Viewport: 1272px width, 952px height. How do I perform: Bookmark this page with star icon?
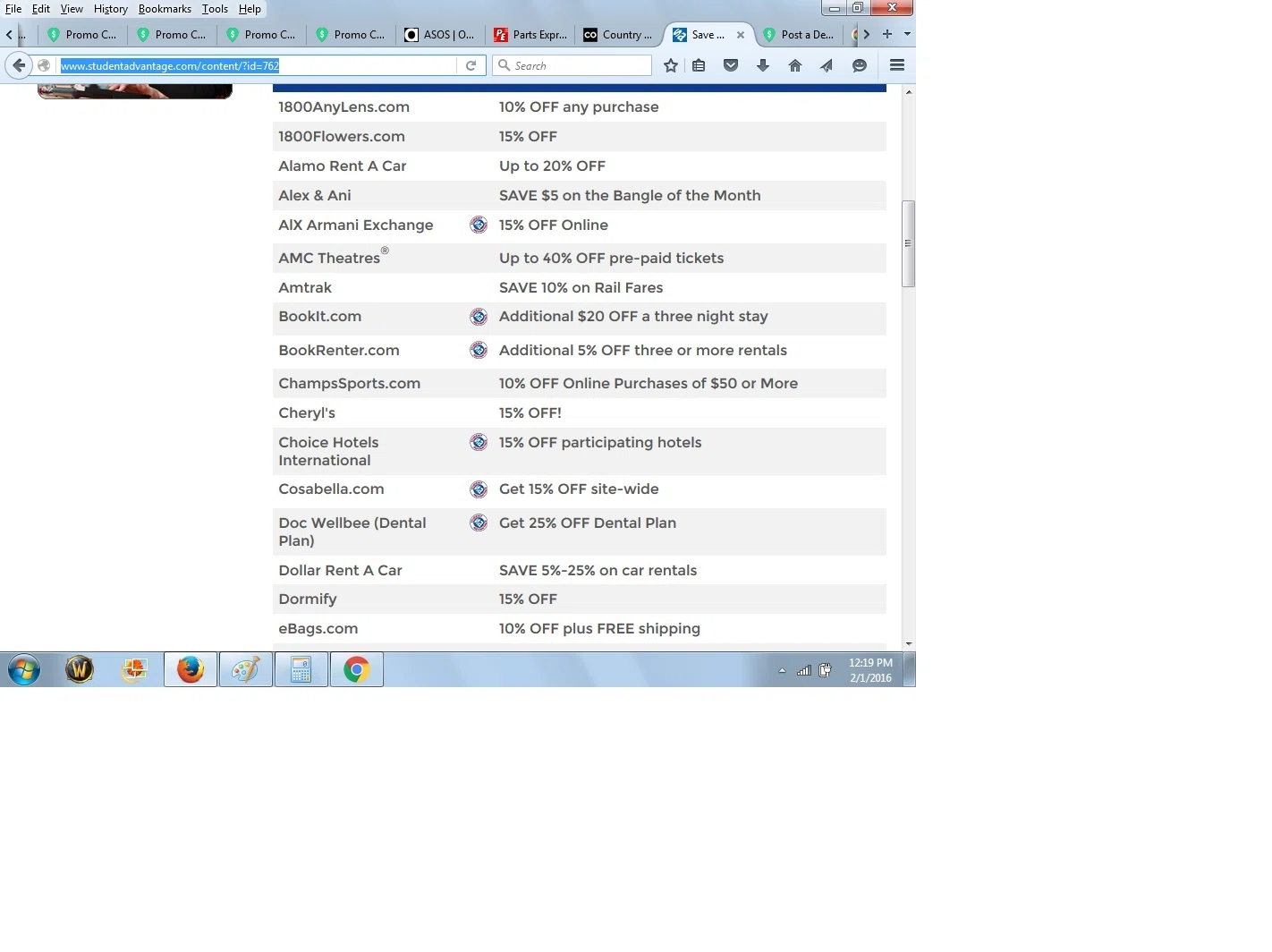point(671,65)
